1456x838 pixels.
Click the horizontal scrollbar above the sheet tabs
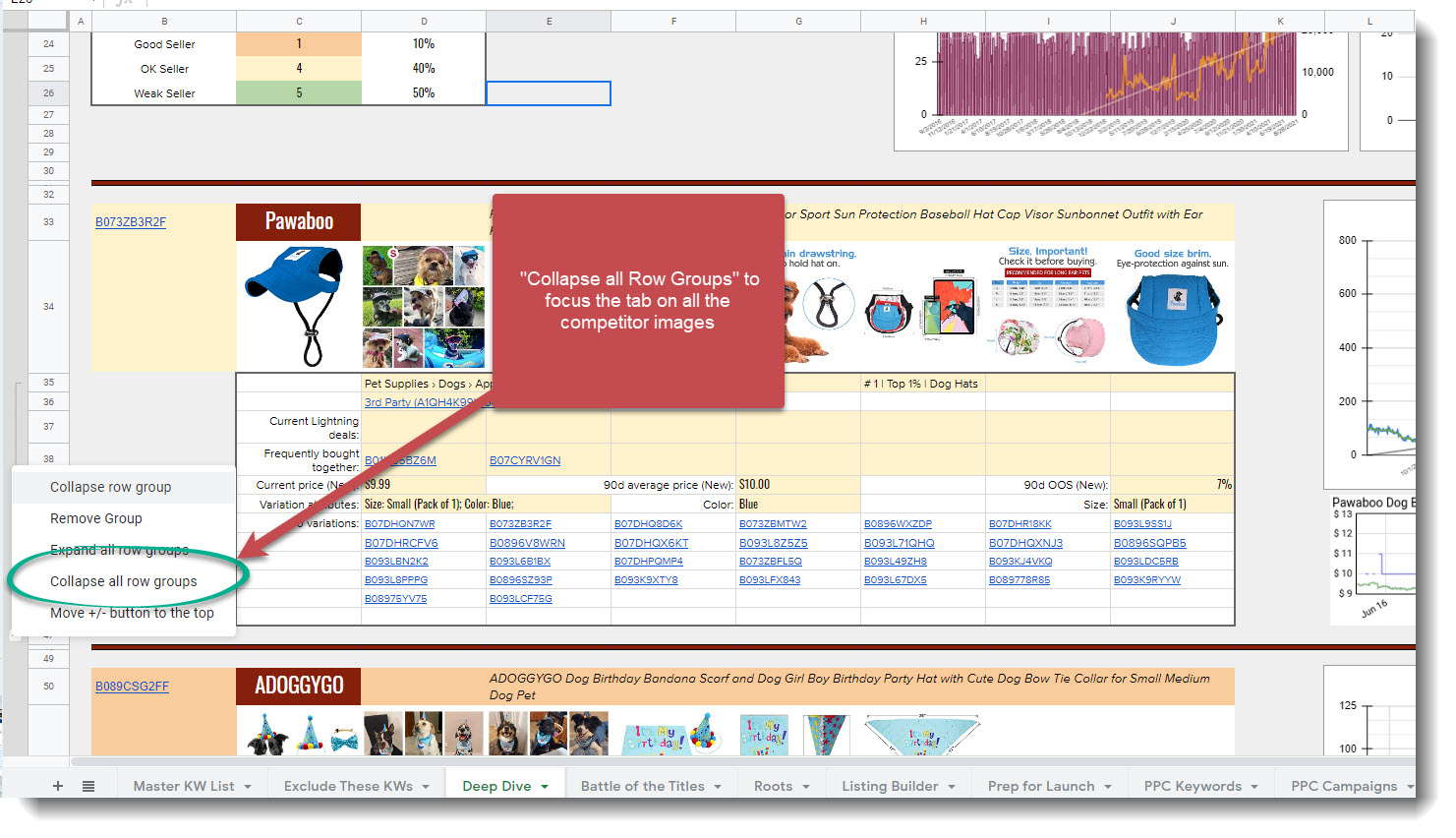point(743,761)
